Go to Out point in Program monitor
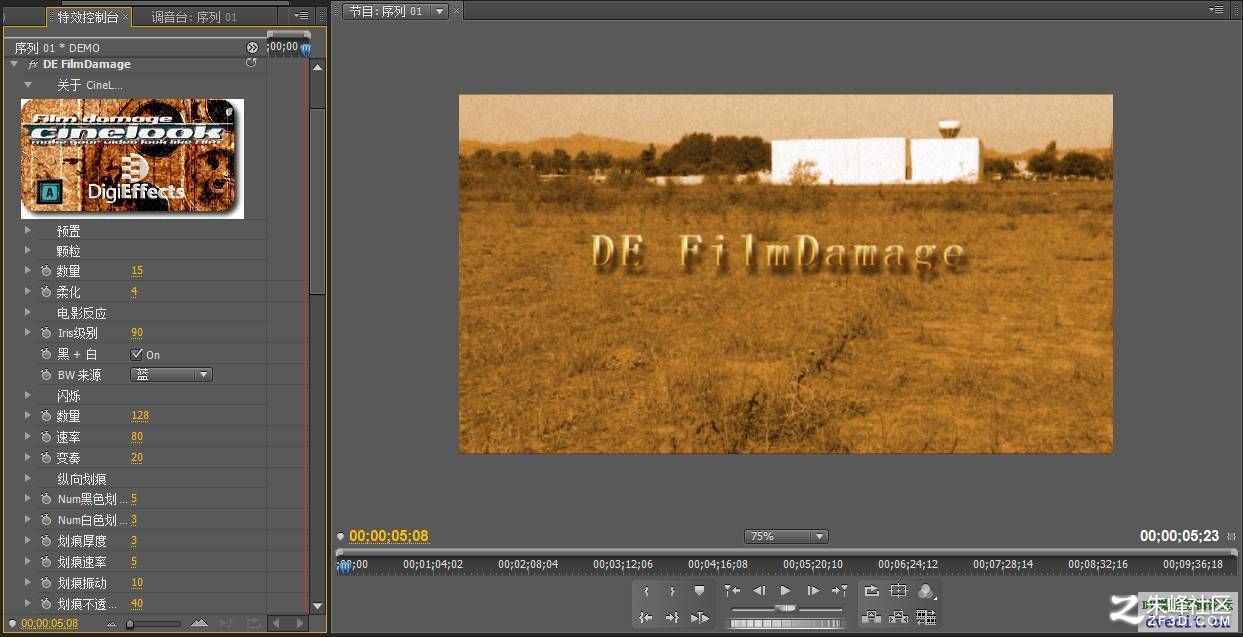The width and height of the screenshot is (1243, 637). (x=672, y=618)
